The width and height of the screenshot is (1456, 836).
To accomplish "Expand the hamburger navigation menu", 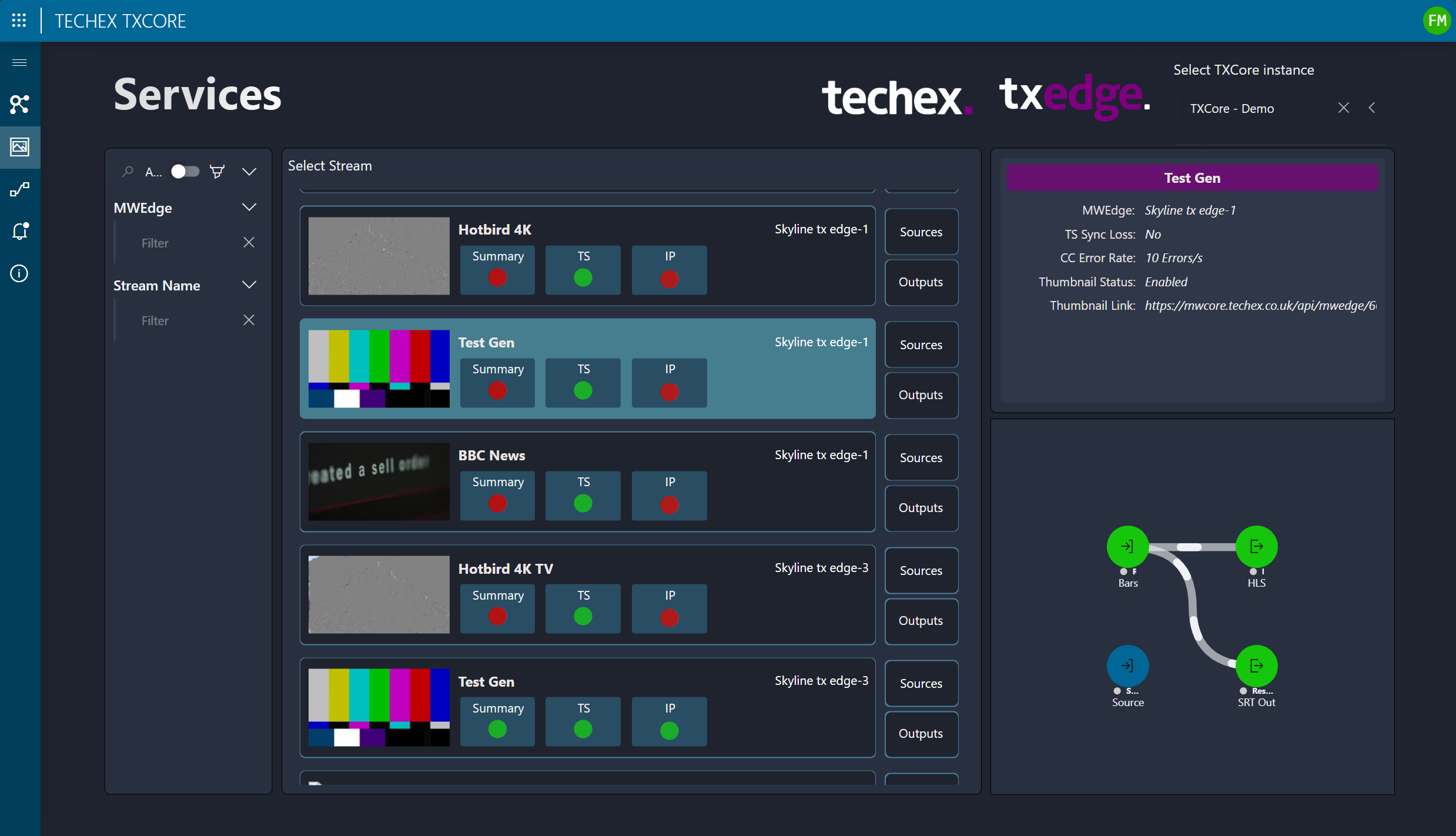I will 19,62.
